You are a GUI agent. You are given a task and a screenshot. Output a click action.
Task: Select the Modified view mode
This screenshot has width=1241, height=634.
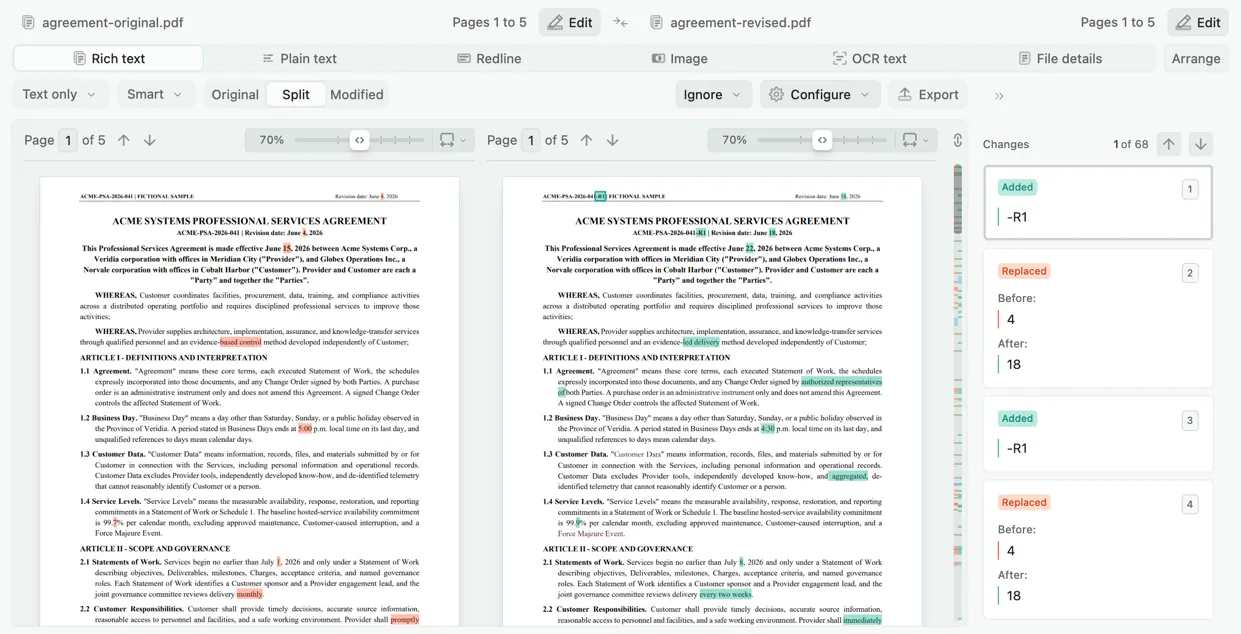pos(357,94)
